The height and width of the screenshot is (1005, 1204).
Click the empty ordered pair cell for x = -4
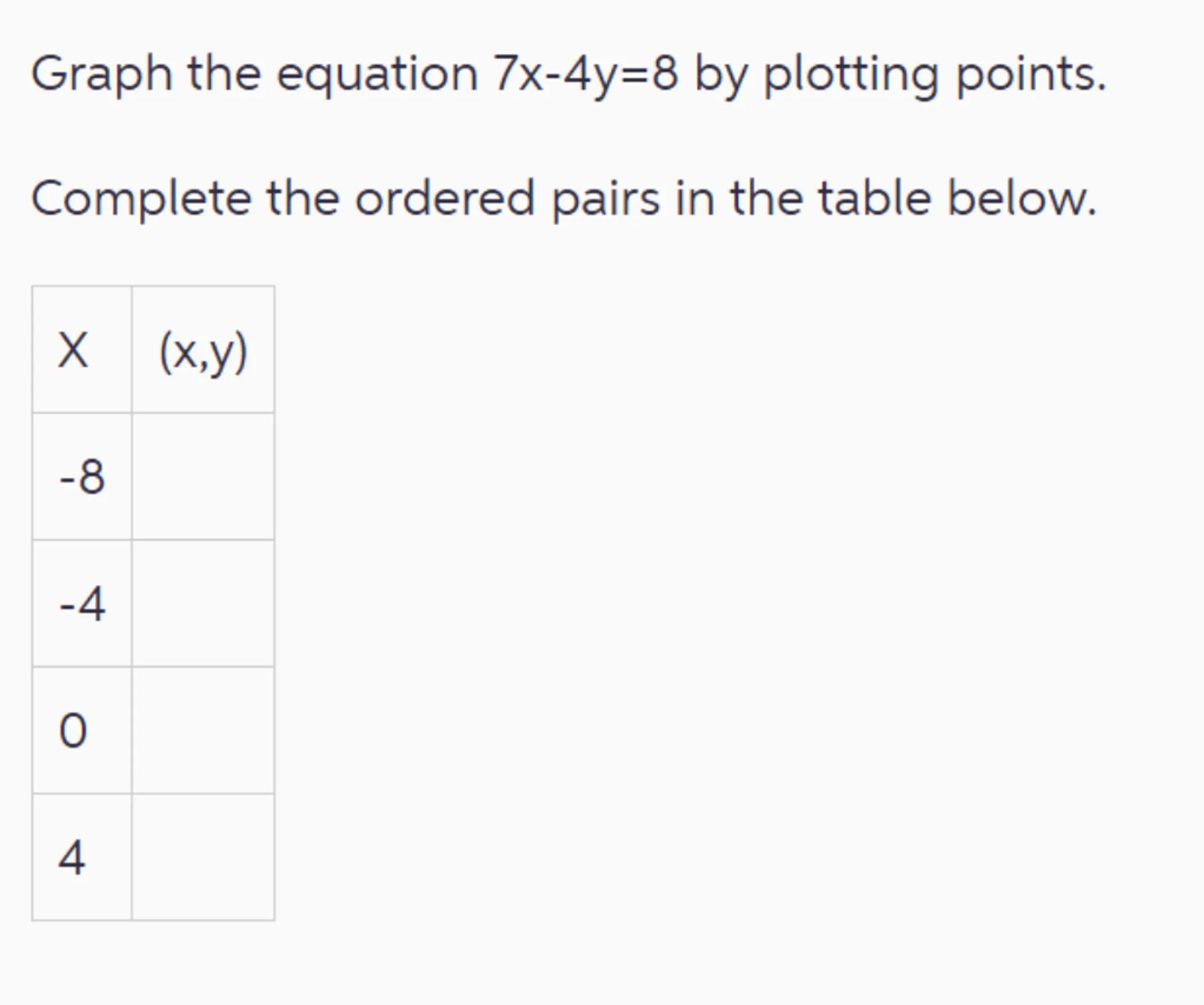[x=203, y=603]
